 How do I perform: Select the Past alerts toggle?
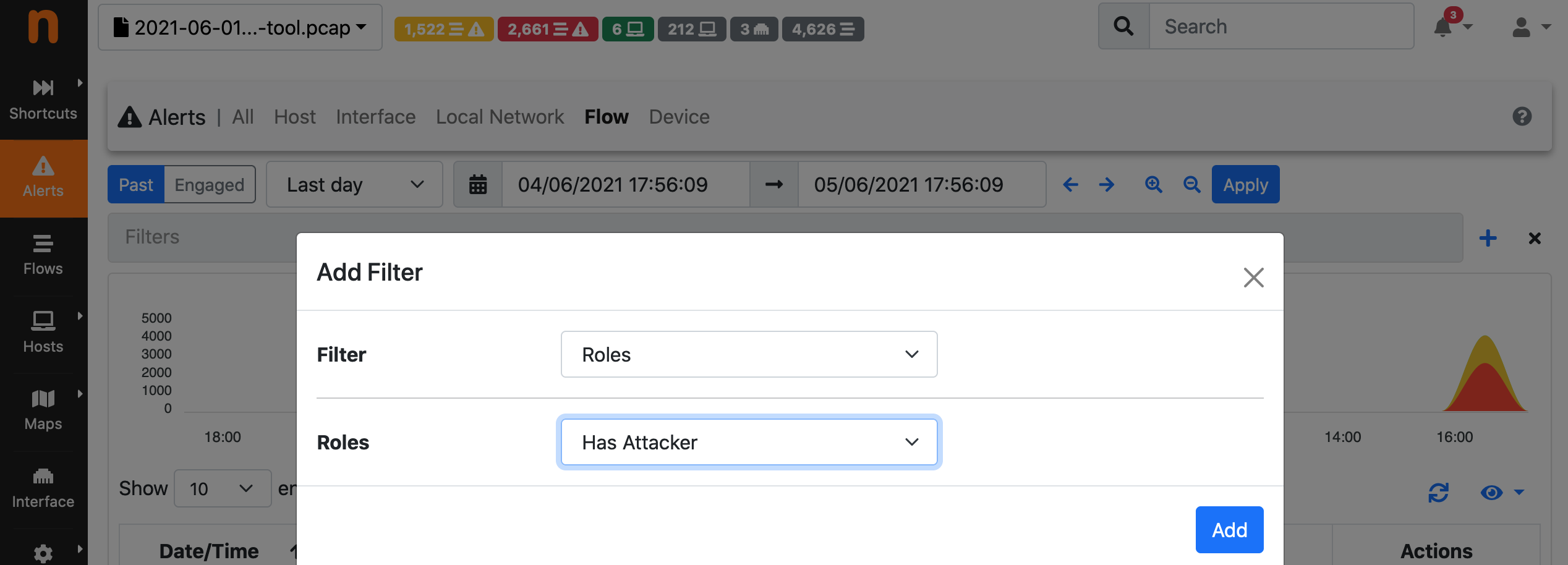pyautogui.click(x=136, y=184)
